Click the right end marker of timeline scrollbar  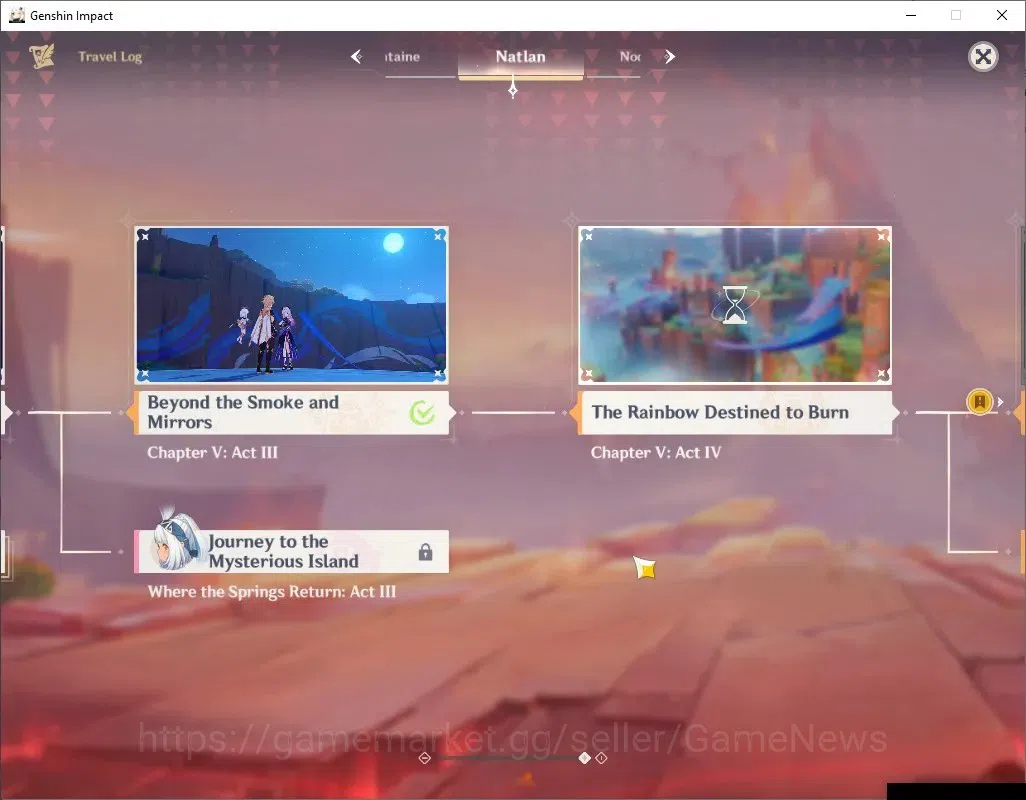coord(601,758)
